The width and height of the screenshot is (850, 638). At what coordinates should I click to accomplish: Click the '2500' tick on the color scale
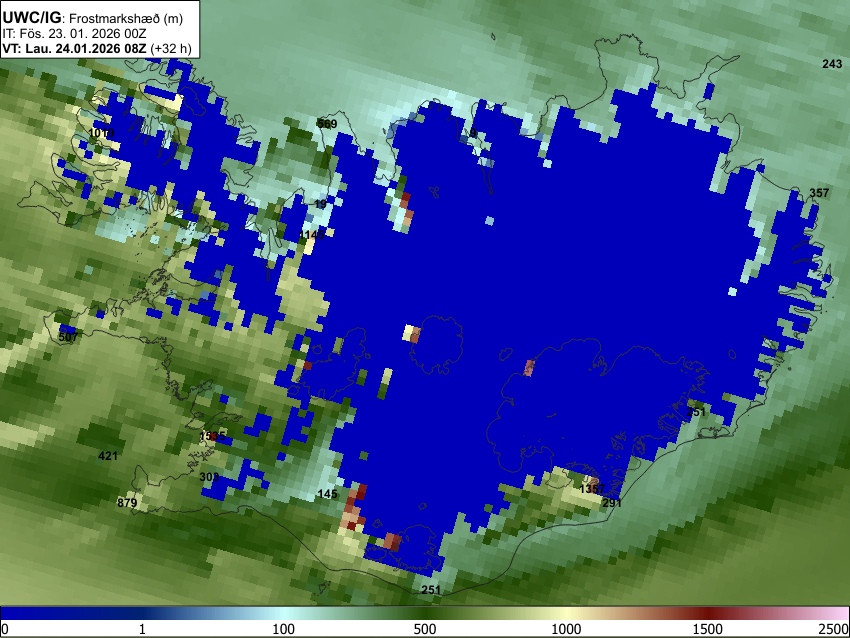point(834,629)
